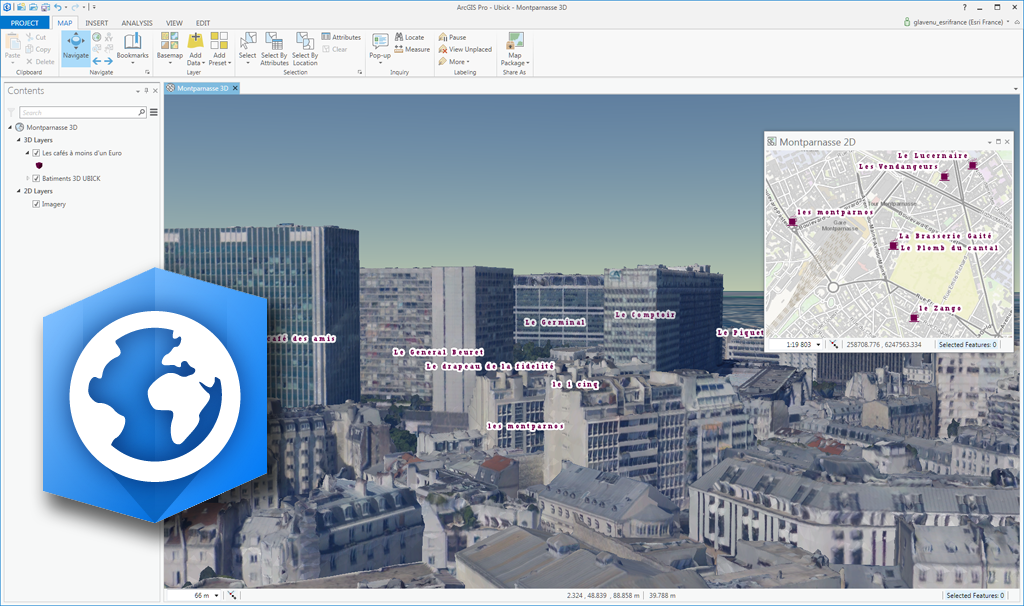
Task: Click the Paste icon
Action: pyautogui.click(x=12, y=41)
